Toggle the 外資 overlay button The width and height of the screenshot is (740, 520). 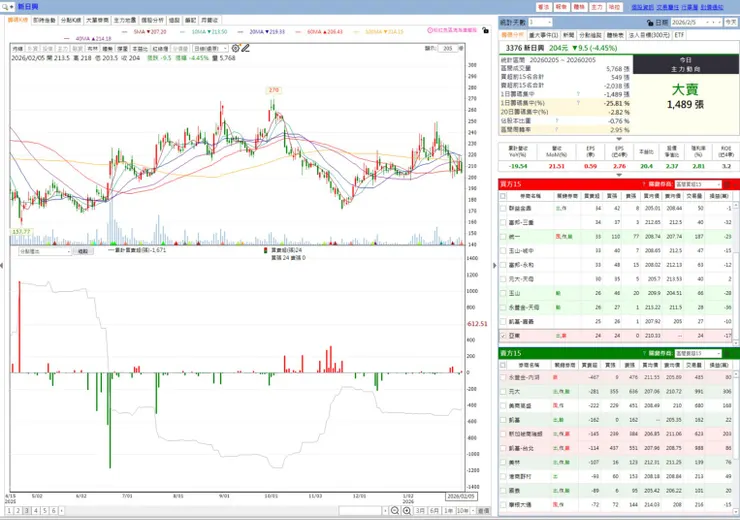coord(33,49)
